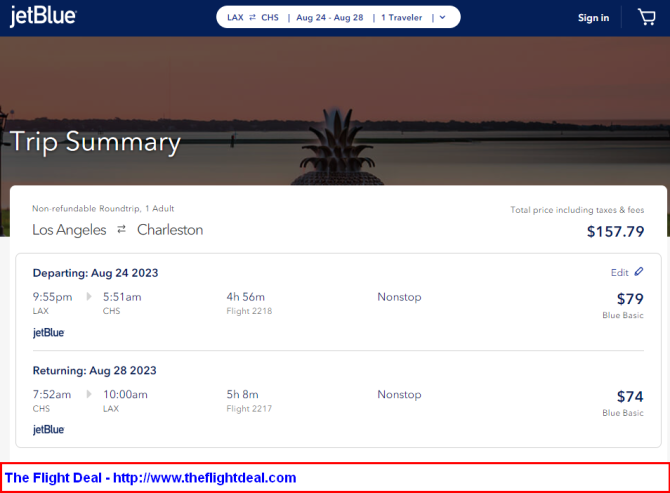Click the 9:55pm departure time

click(x=53, y=297)
